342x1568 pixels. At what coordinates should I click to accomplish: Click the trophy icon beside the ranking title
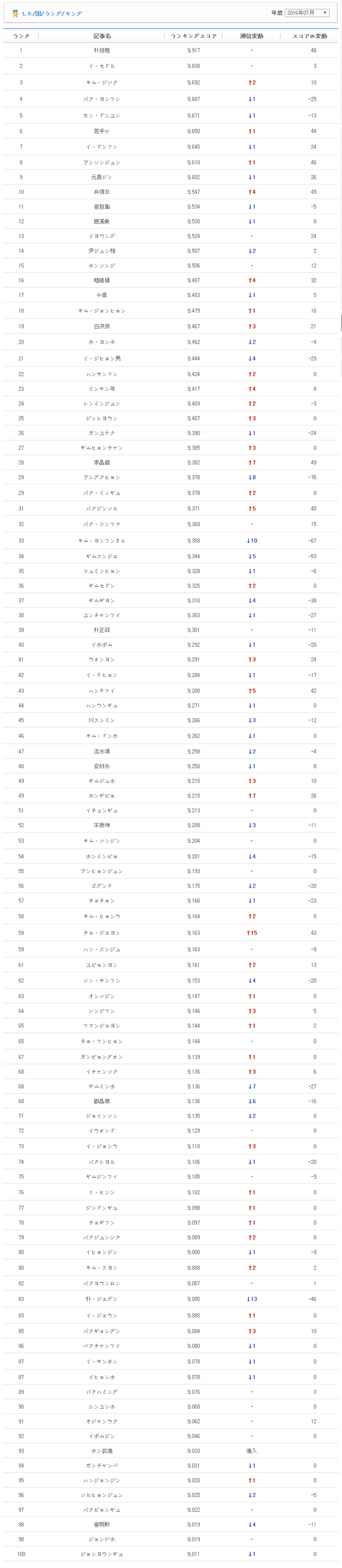pyautogui.click(x=15, y=13)
